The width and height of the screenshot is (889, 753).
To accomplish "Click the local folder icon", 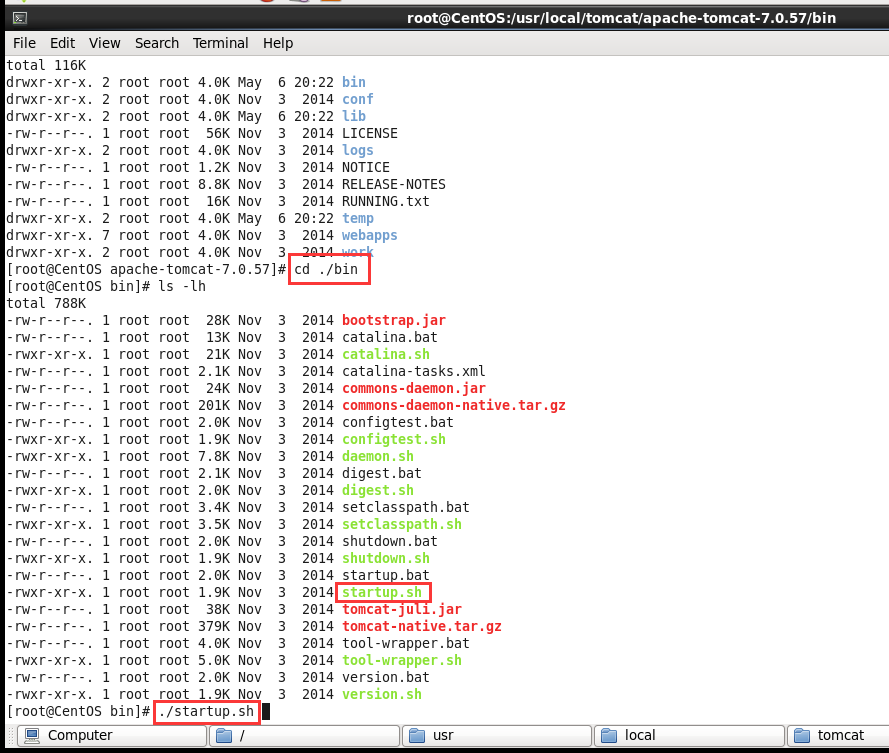I will pyautogui.click(x=609, y=735).
